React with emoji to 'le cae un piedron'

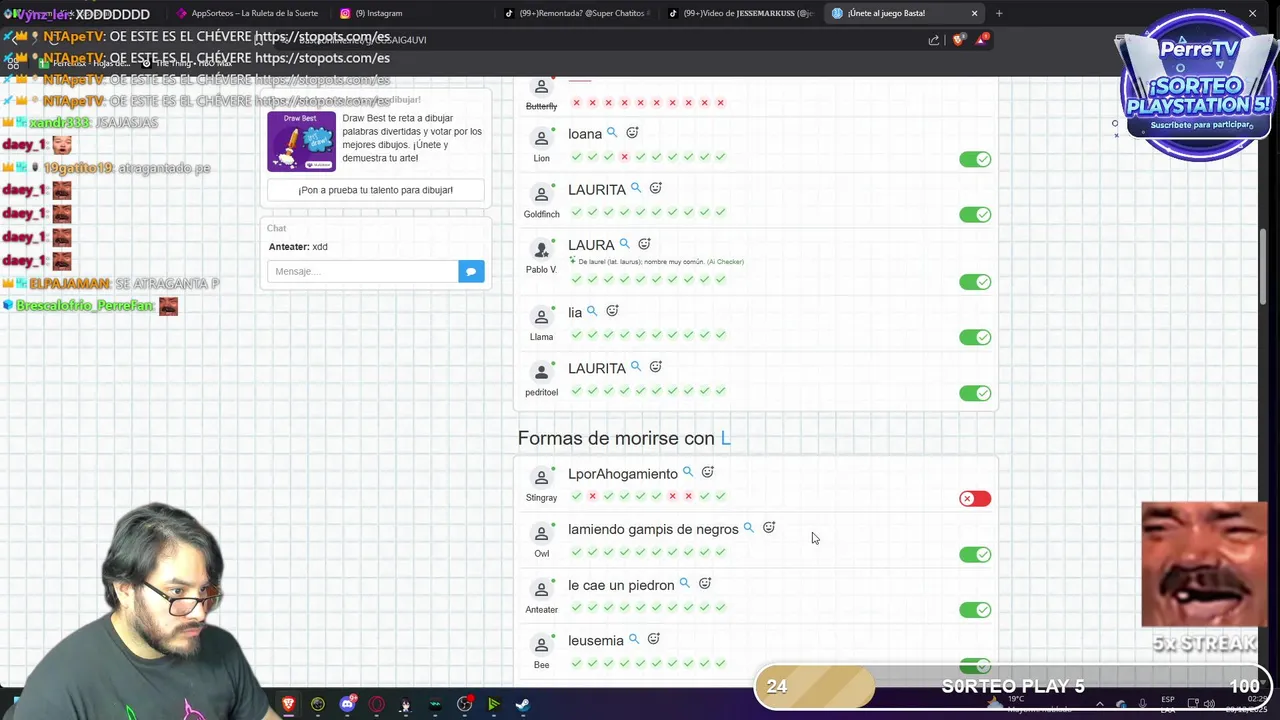tap(705, 583)
